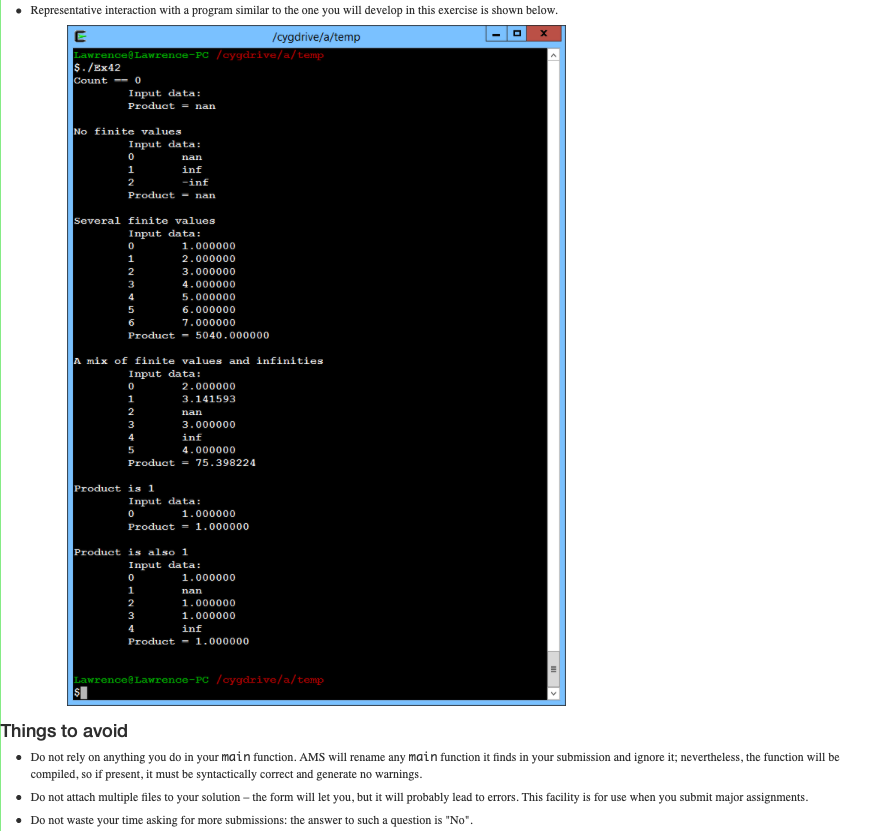
Task: Click the maximize button on the terminal
Action: [518, 33]
